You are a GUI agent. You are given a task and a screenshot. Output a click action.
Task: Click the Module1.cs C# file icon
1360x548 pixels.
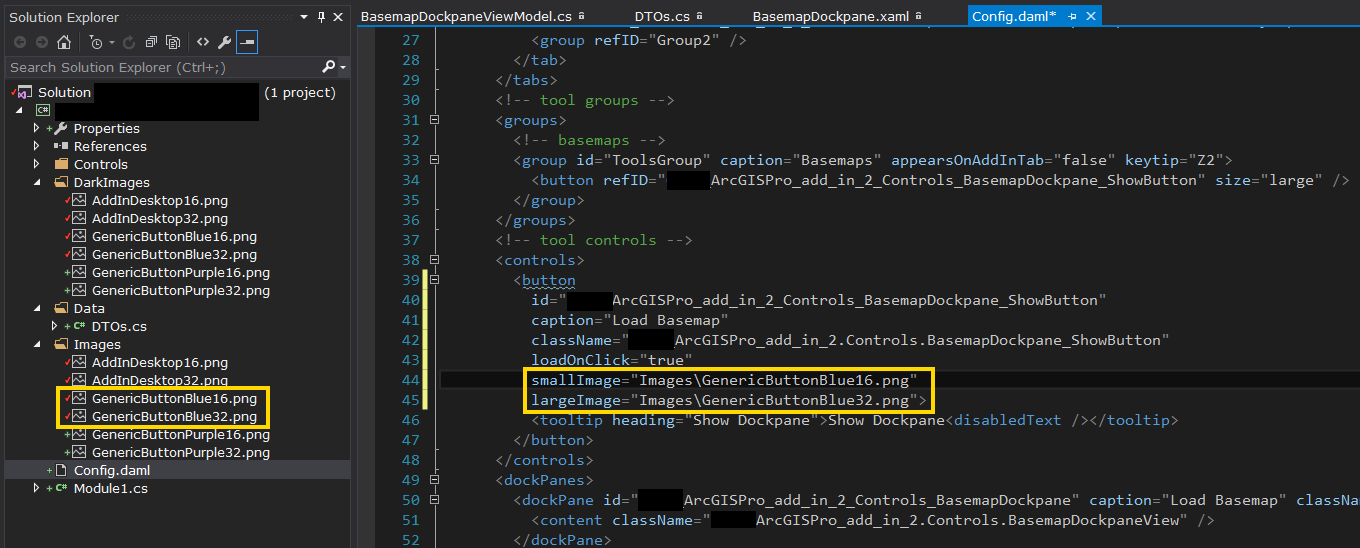(x=61, y=488)
